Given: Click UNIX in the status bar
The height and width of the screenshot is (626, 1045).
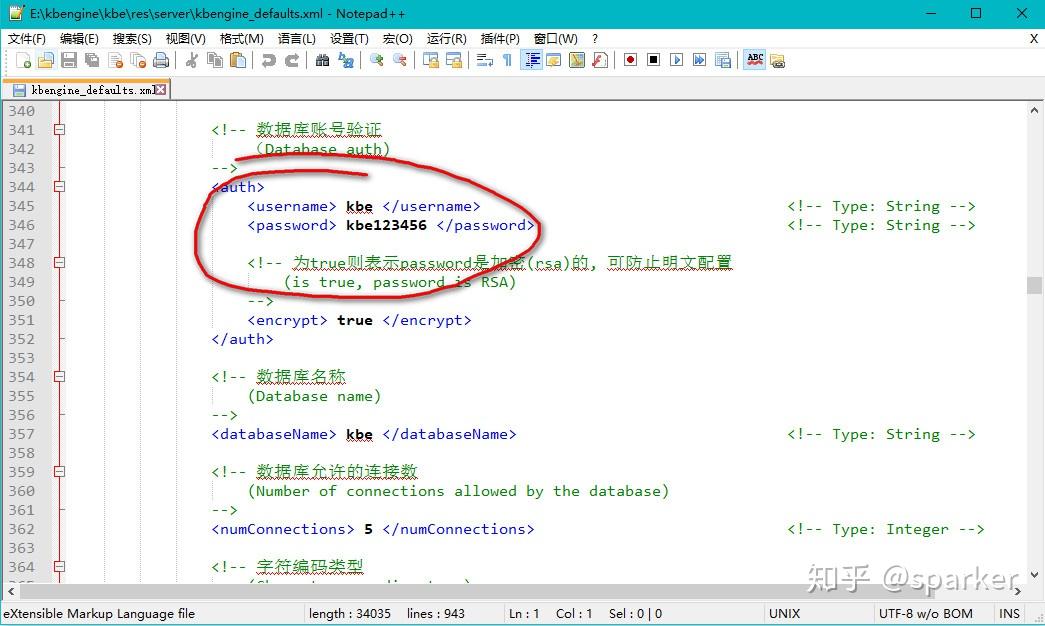Looking at the screenshot, I should point(785,613).
